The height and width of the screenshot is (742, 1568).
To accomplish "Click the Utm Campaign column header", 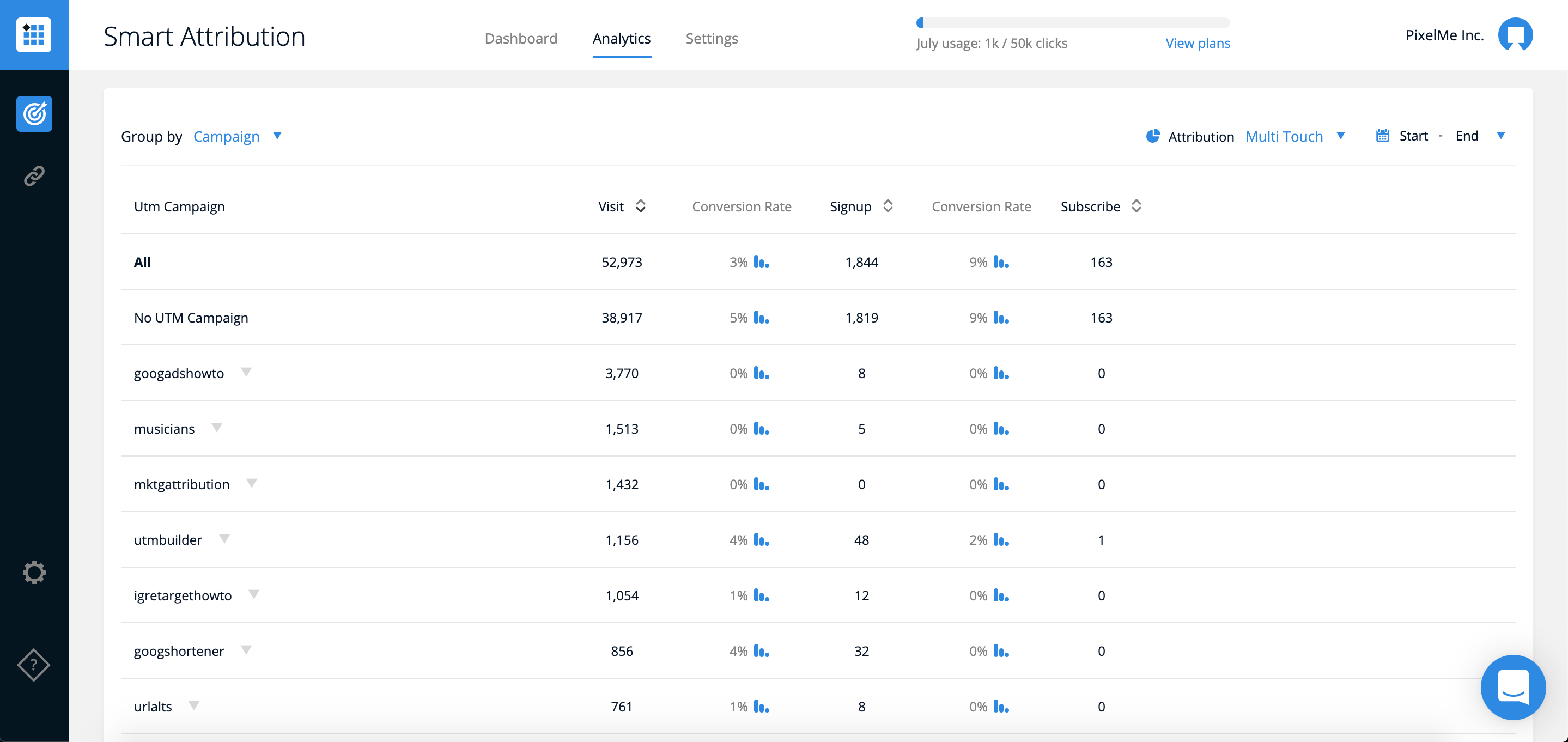I will 179,206.
